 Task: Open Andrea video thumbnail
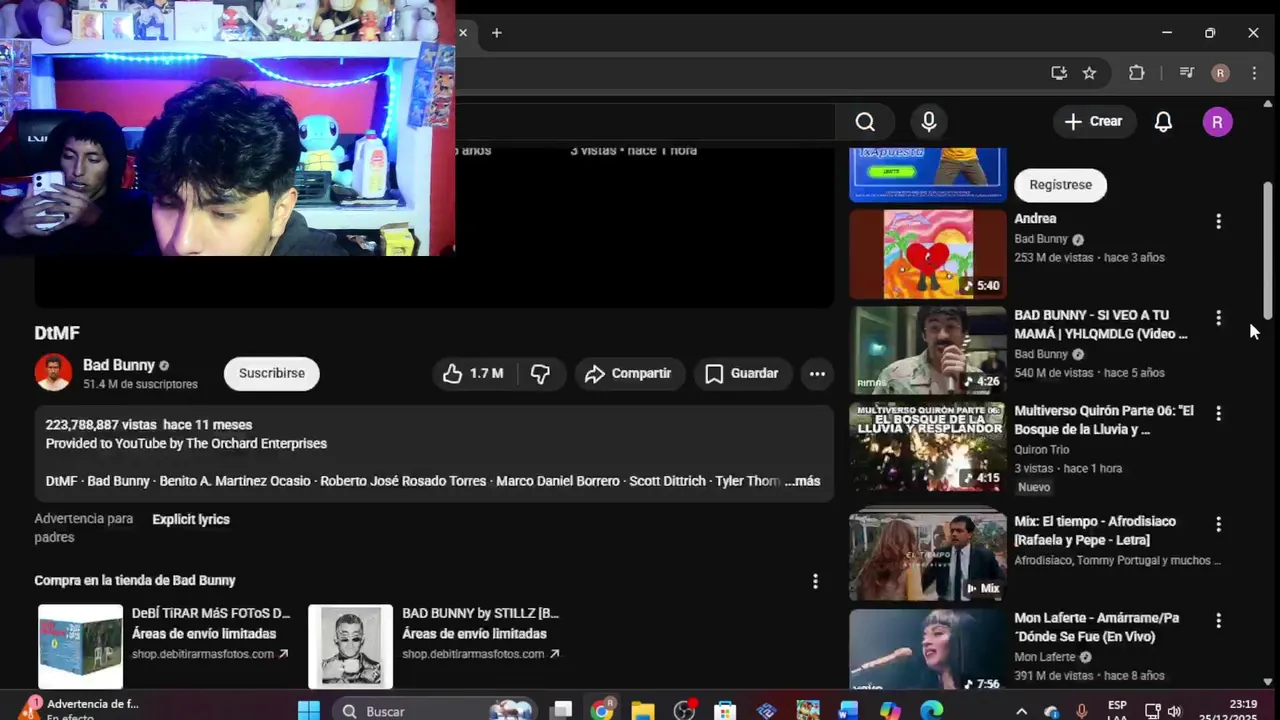[928, 254]
